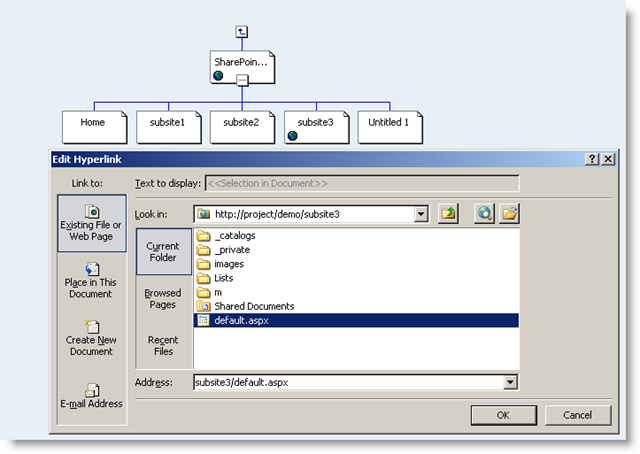Click globe icon on subsite3 node
The width and height of the screenshot is (640, 454).
click(292, 136)
